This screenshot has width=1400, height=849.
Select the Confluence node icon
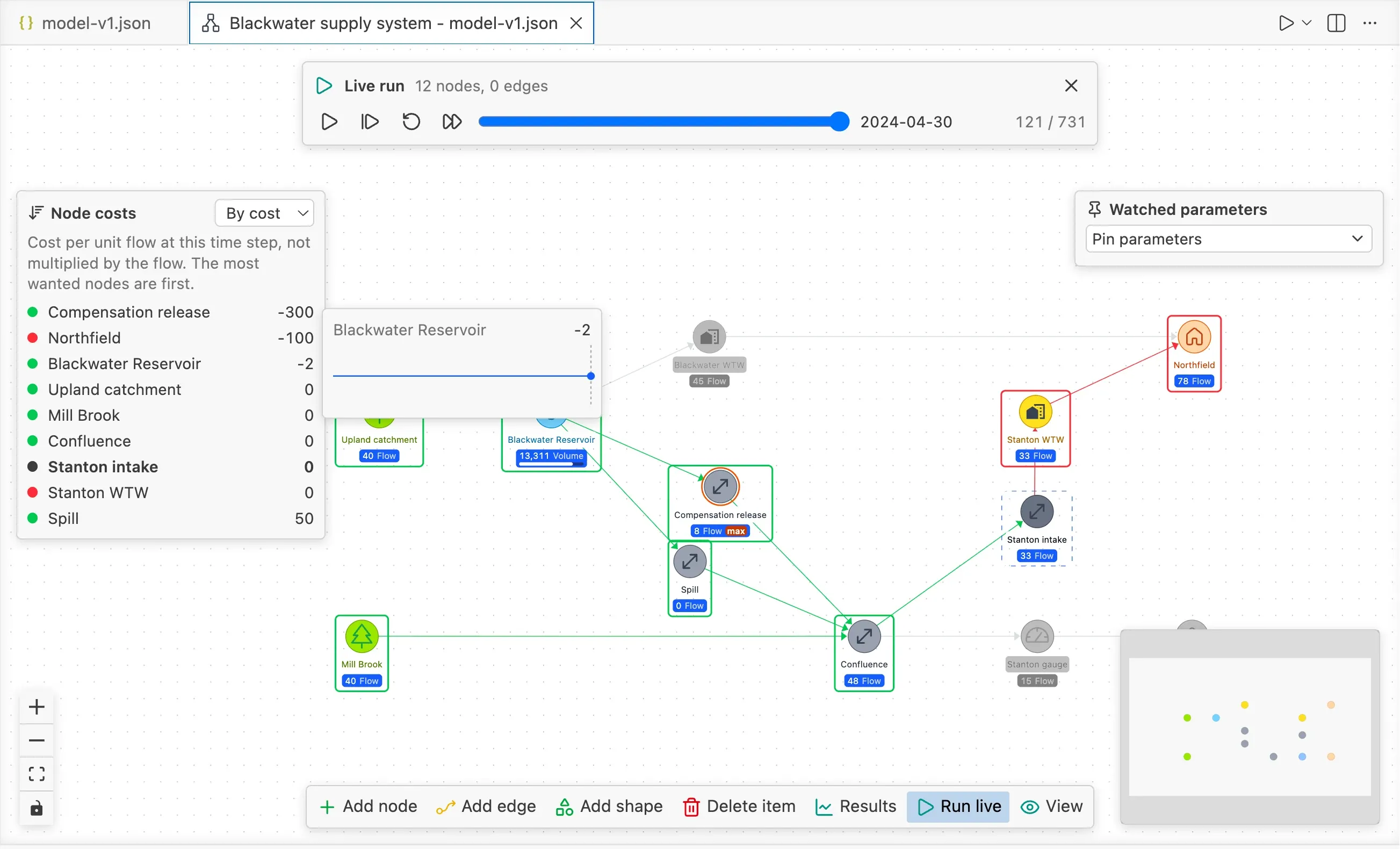pyautogui.click(x=864, y=636)
